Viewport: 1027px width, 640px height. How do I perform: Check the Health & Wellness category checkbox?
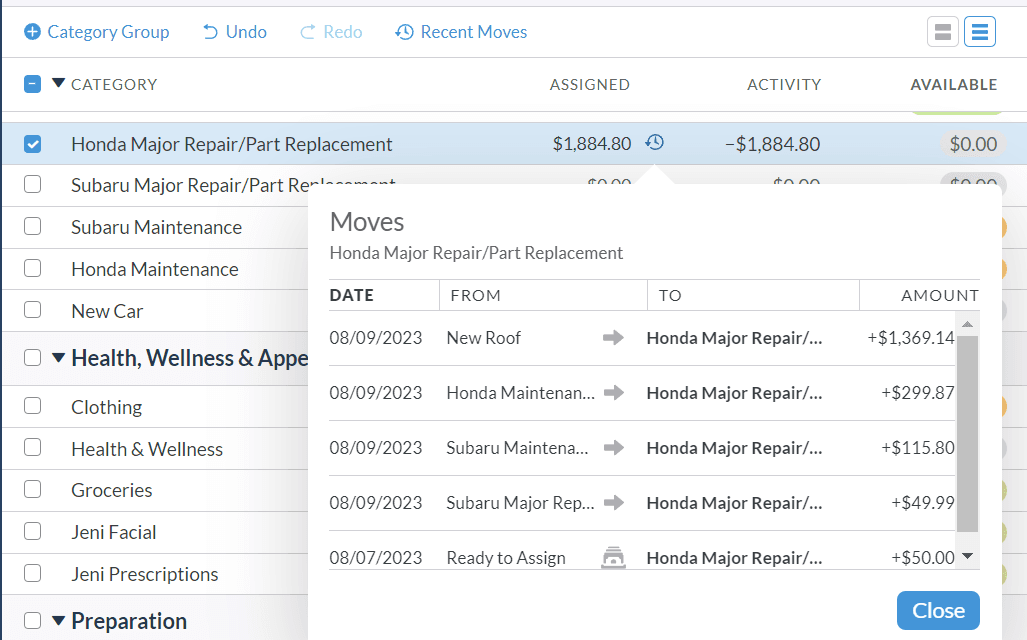pyautogui.click(x=32, y=448)
